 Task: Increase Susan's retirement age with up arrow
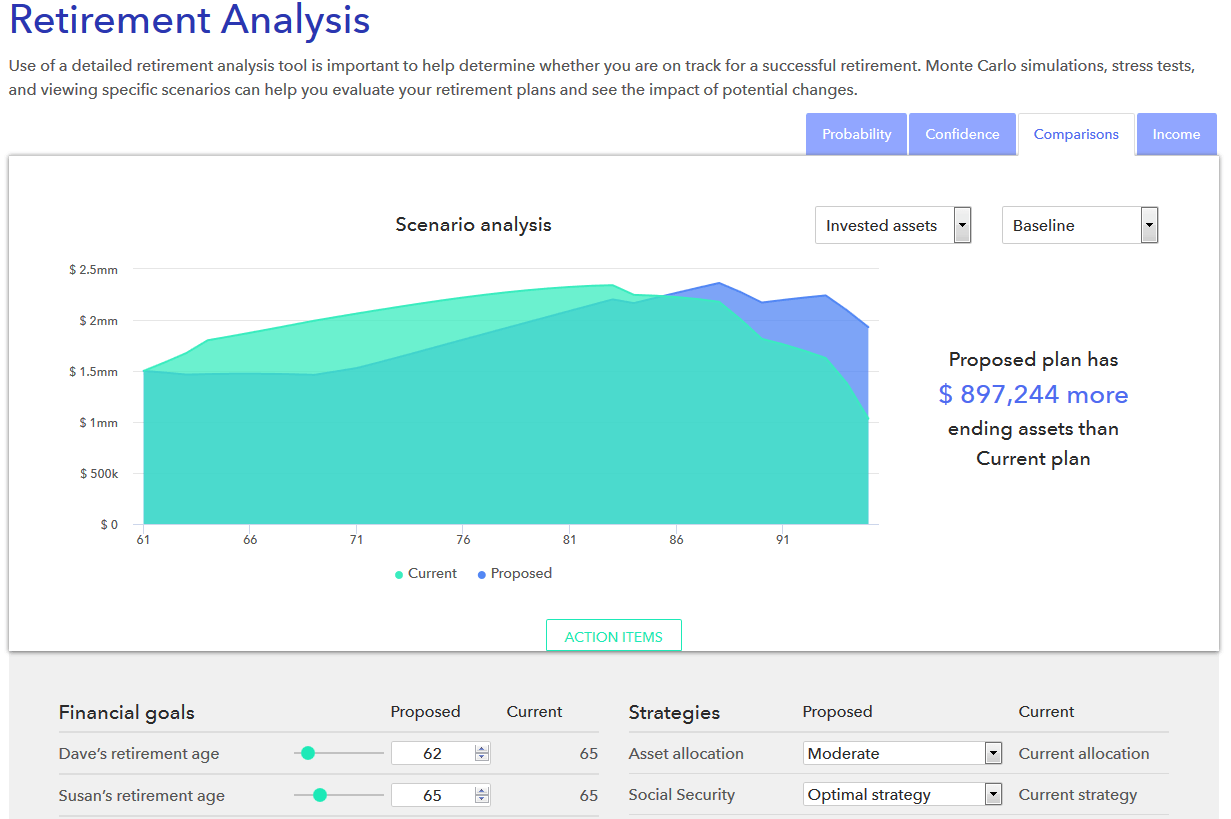tap(482, 791)
